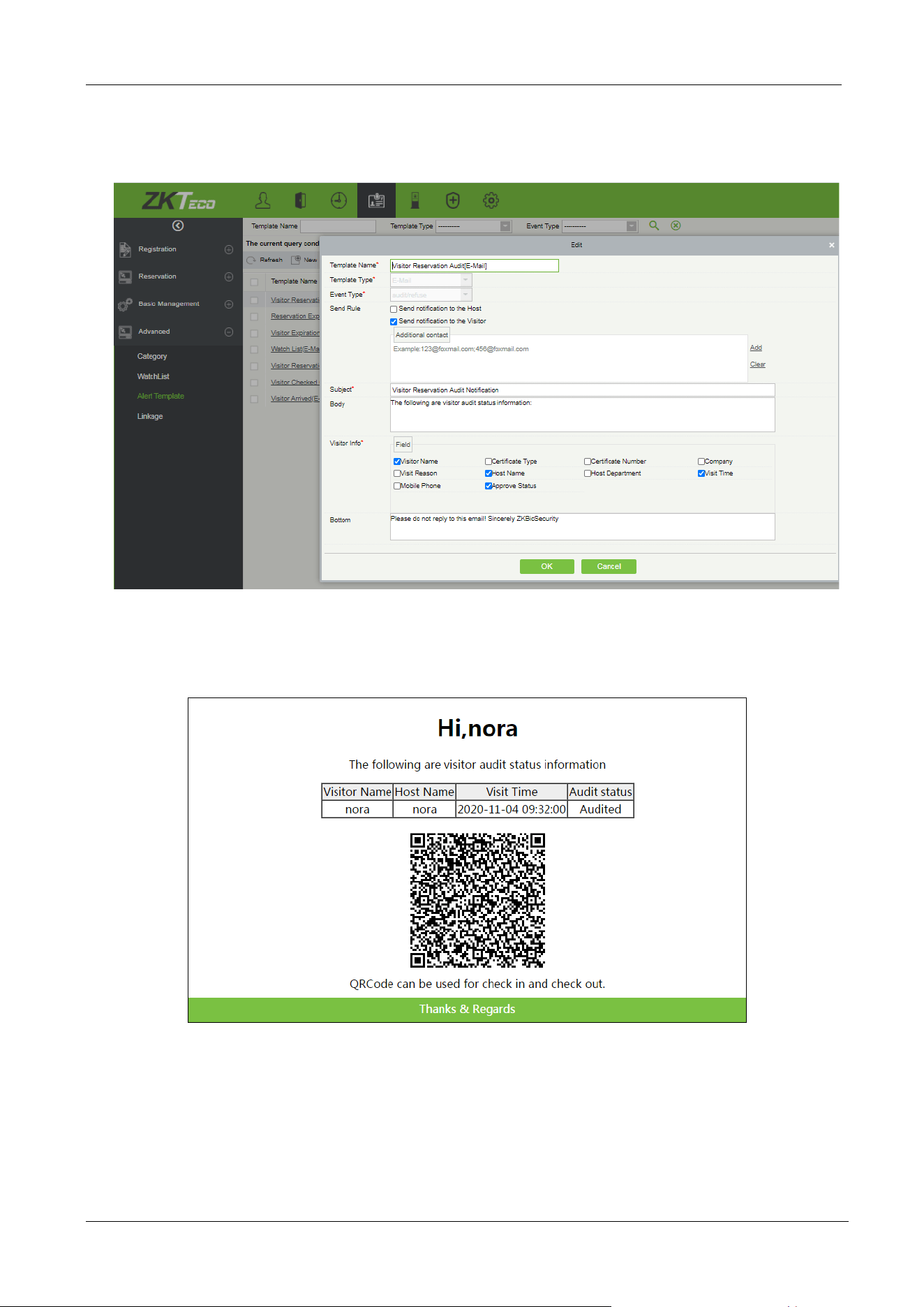Select the Basic Management menu item

click(169, 304)
